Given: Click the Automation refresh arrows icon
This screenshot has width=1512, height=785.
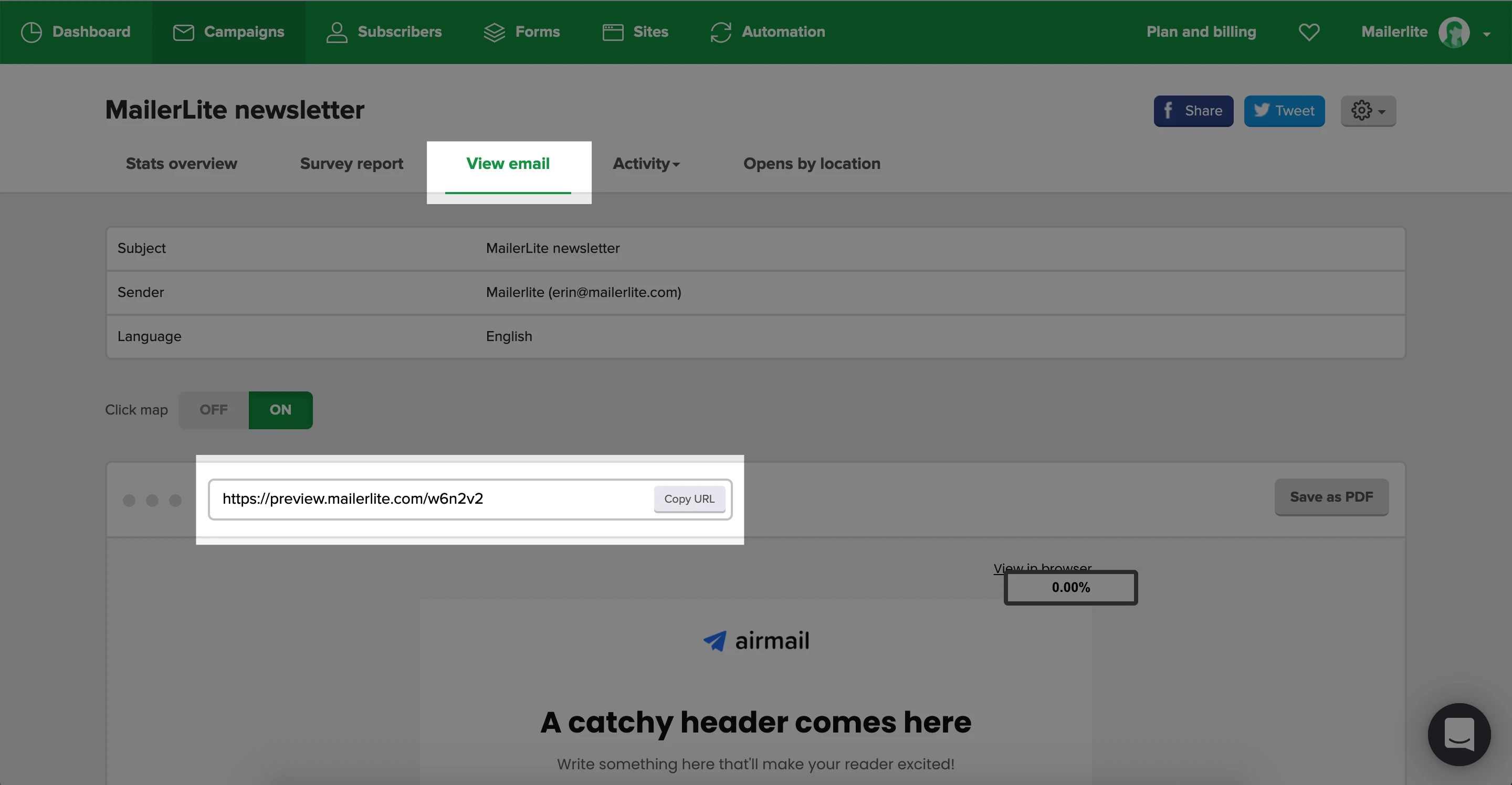Looking at the screenshot, I should (x=721, y=32).
